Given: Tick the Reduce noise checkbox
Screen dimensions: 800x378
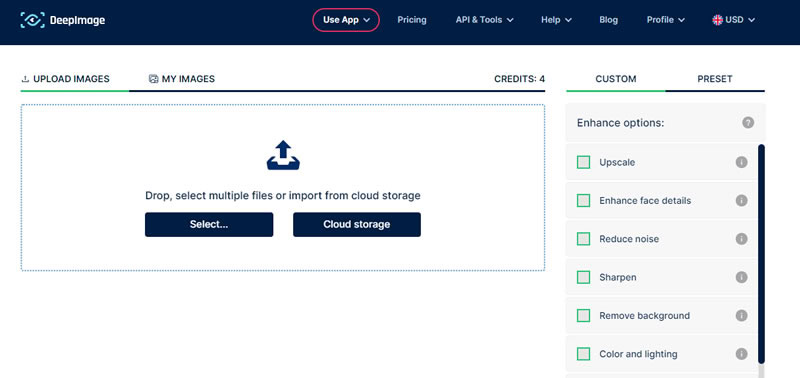Looking at the screenshot, I should (x=583, y=239).
